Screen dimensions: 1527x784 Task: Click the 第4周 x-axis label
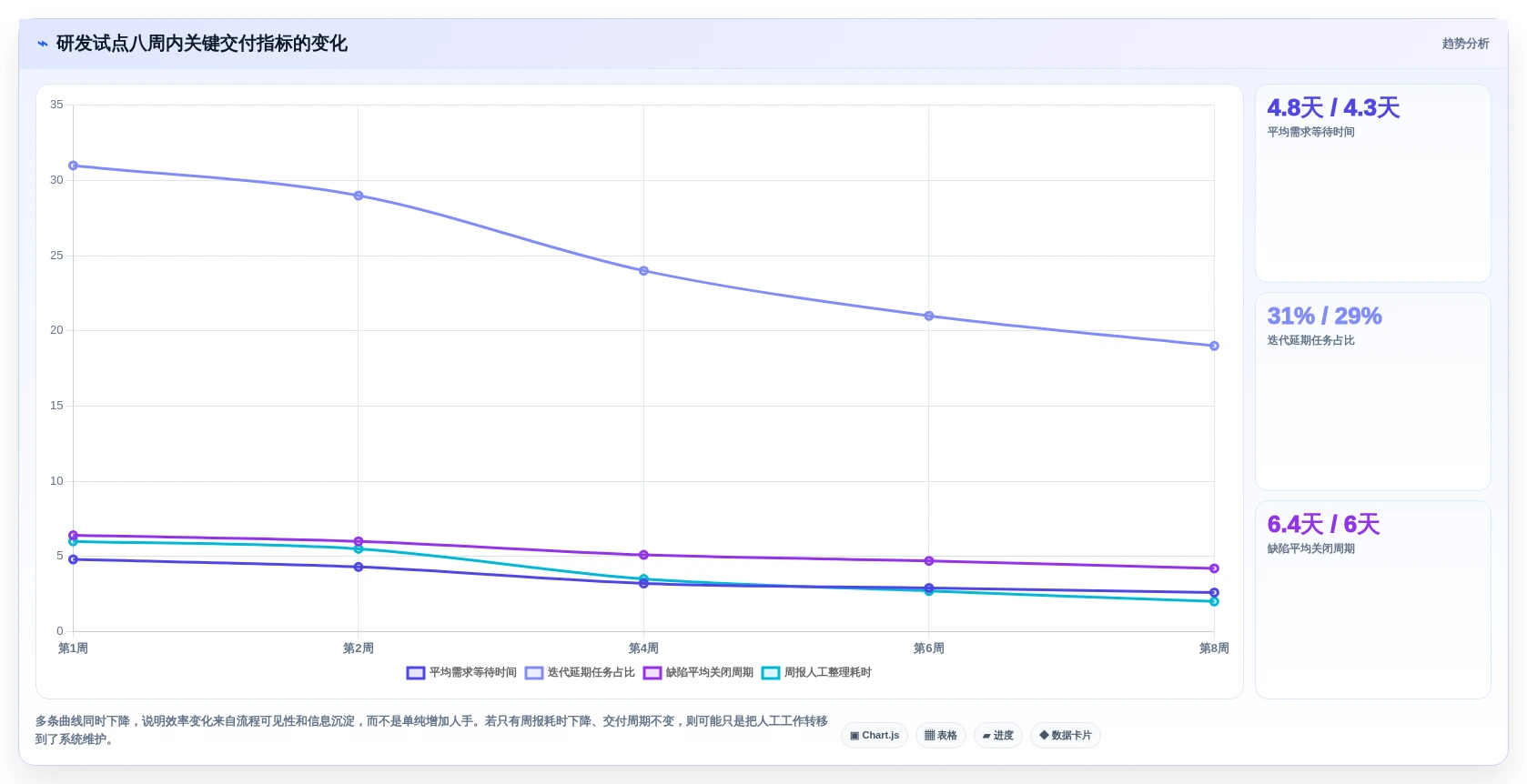(x=643, y=648)
